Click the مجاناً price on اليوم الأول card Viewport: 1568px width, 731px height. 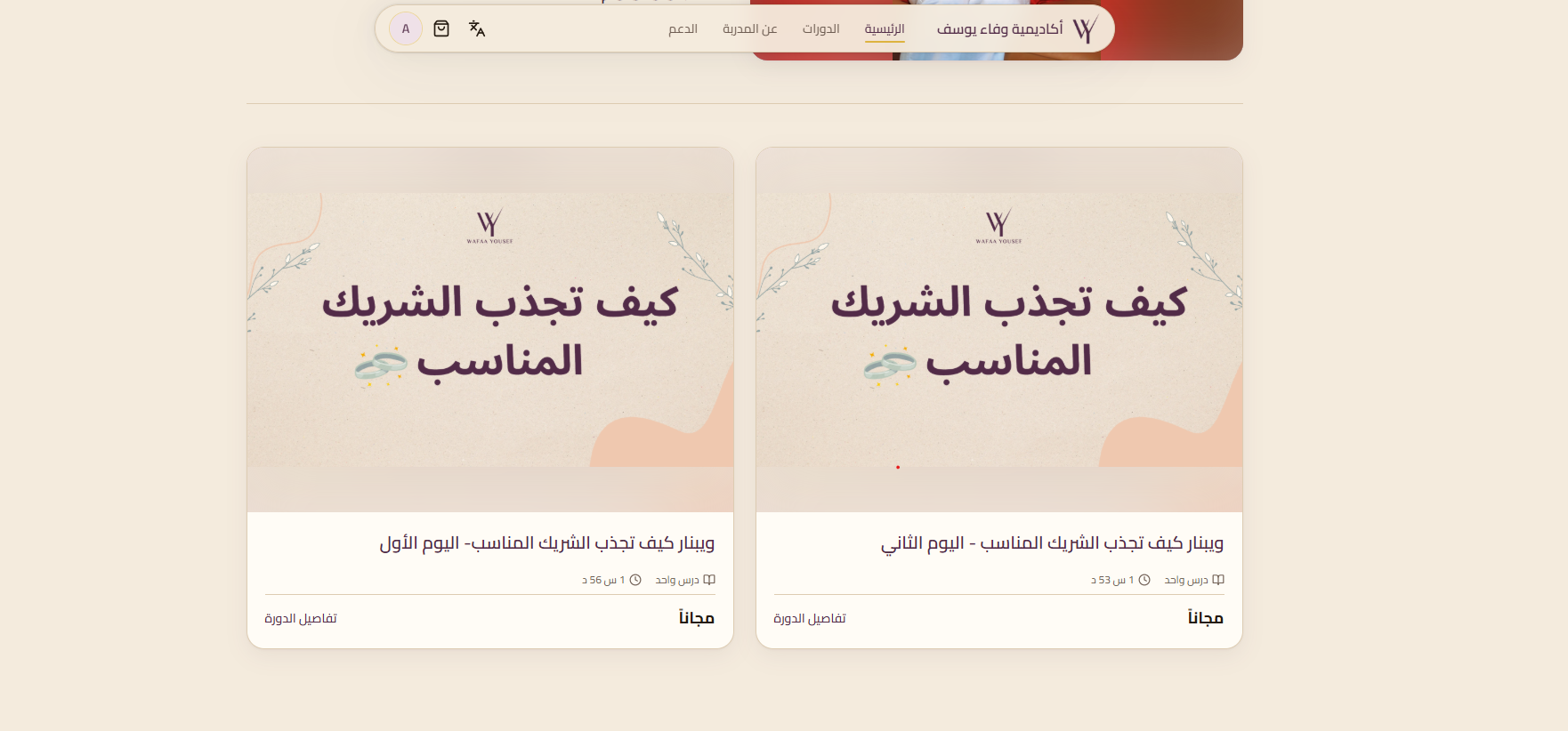[697, 618]
